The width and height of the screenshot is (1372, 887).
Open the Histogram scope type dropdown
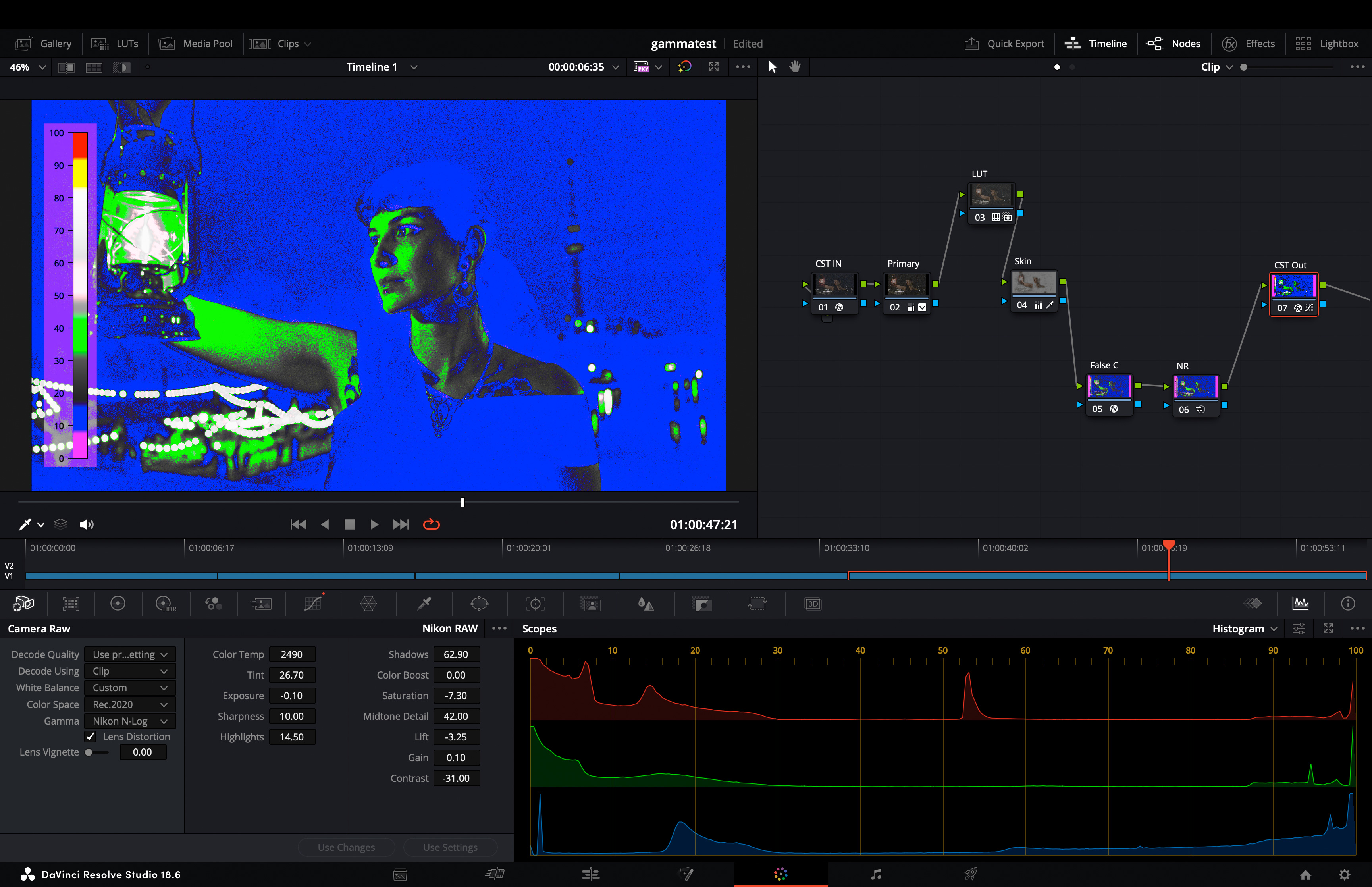pyautogui.click(x=1245, y=629)
